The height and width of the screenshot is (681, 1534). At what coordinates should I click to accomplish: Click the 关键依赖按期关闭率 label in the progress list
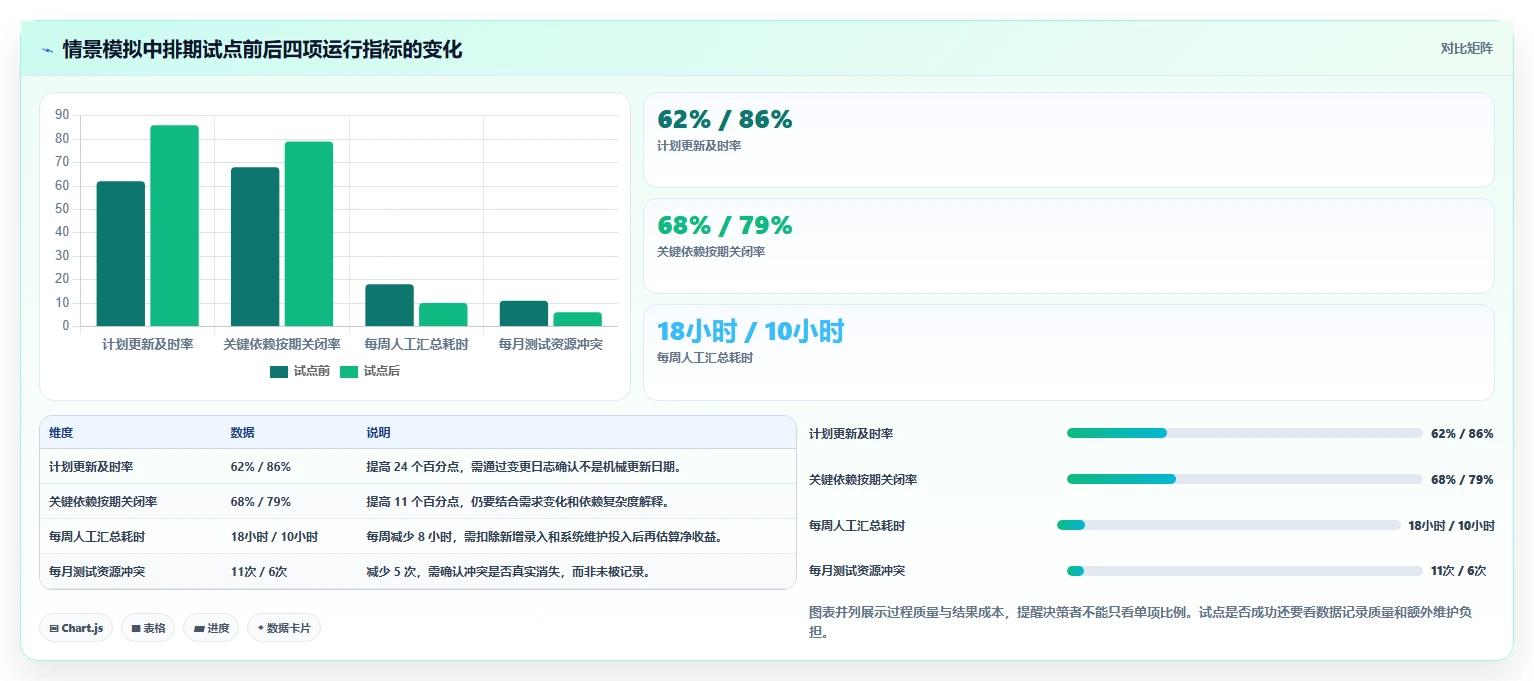pyautogui.click(x=863, y=480)
